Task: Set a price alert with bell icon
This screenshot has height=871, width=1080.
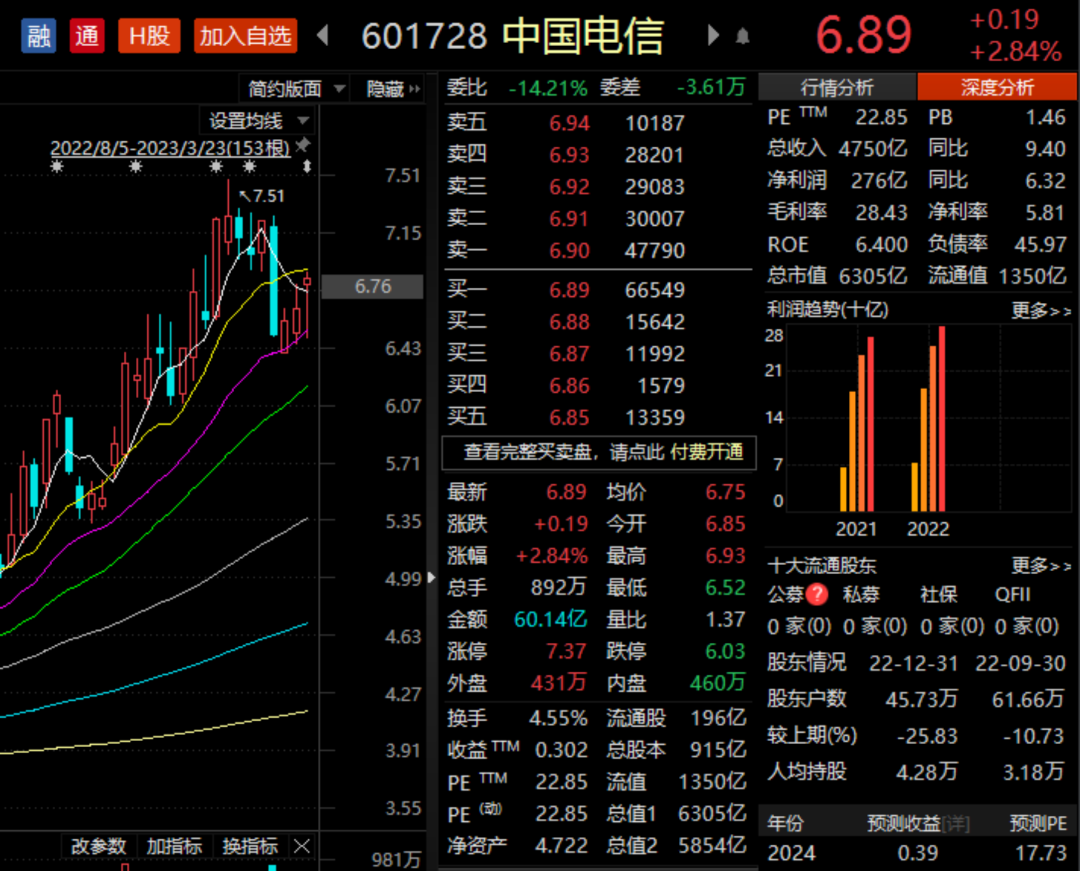Action: (x=742, y=36)
